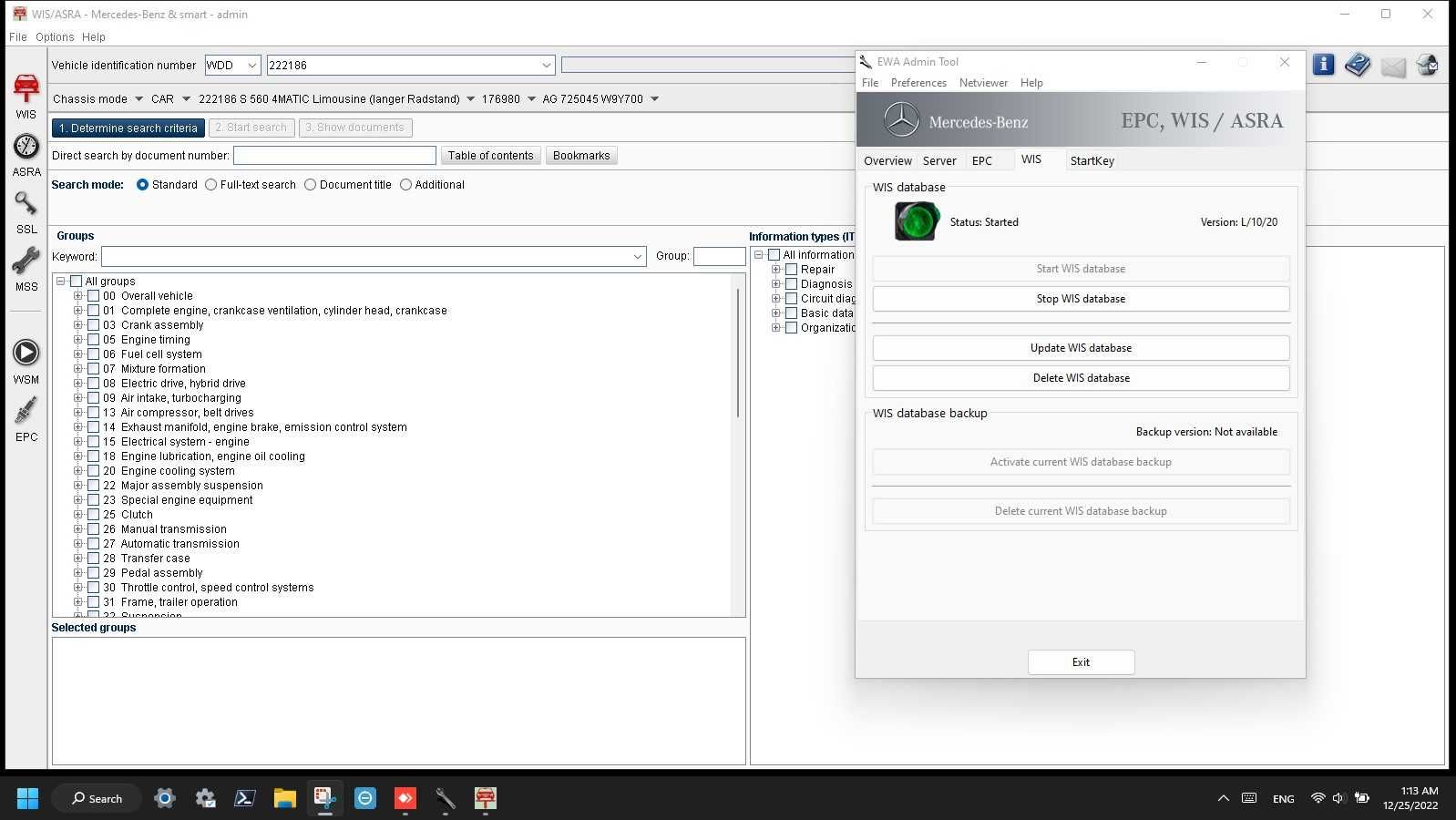The image size is (1456, 820).
Task: Click Exit in EWA Admin Tool
Action: coord(1081,662)
